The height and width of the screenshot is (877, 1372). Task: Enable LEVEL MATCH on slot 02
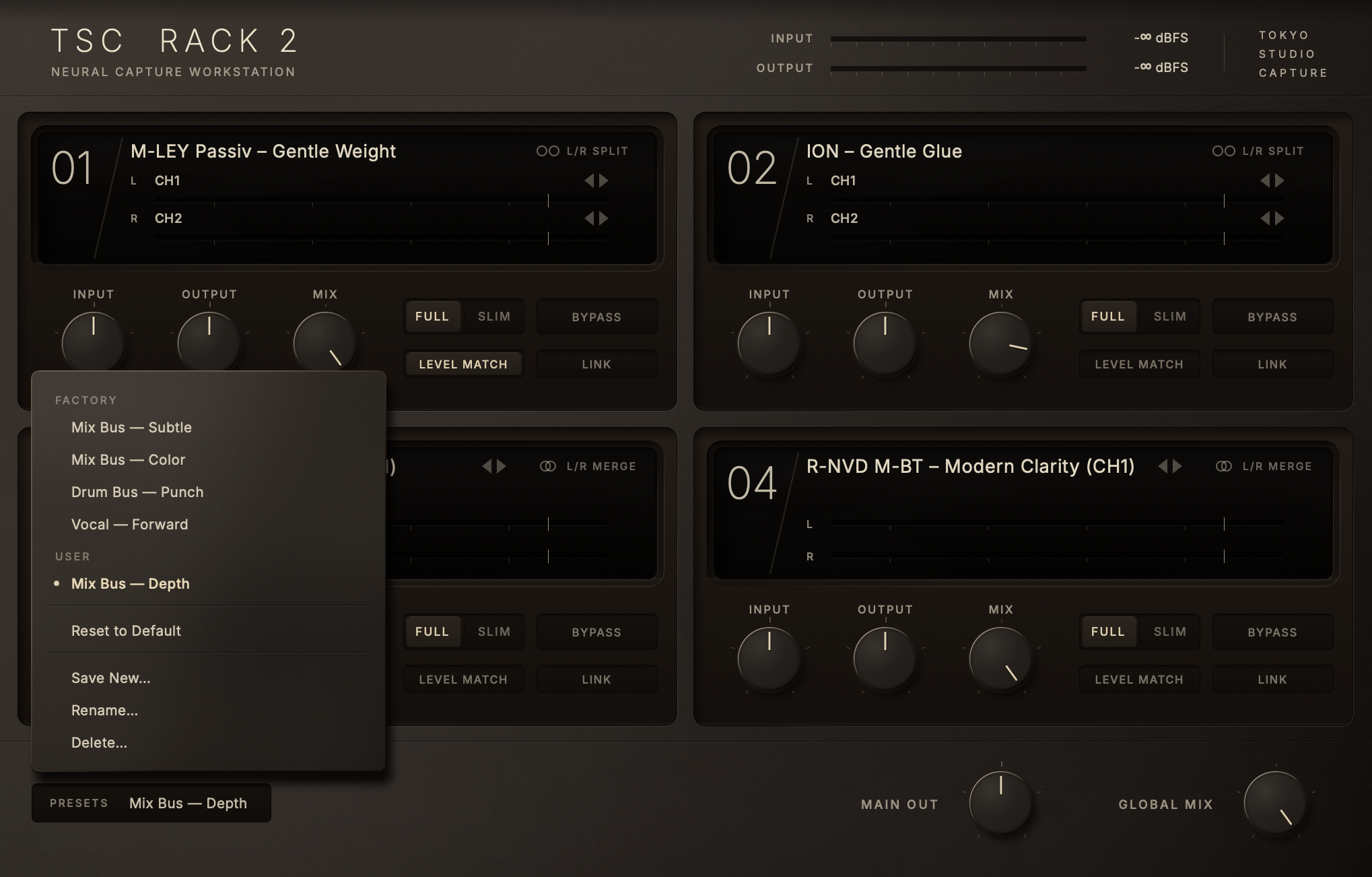click(1139, 364)
